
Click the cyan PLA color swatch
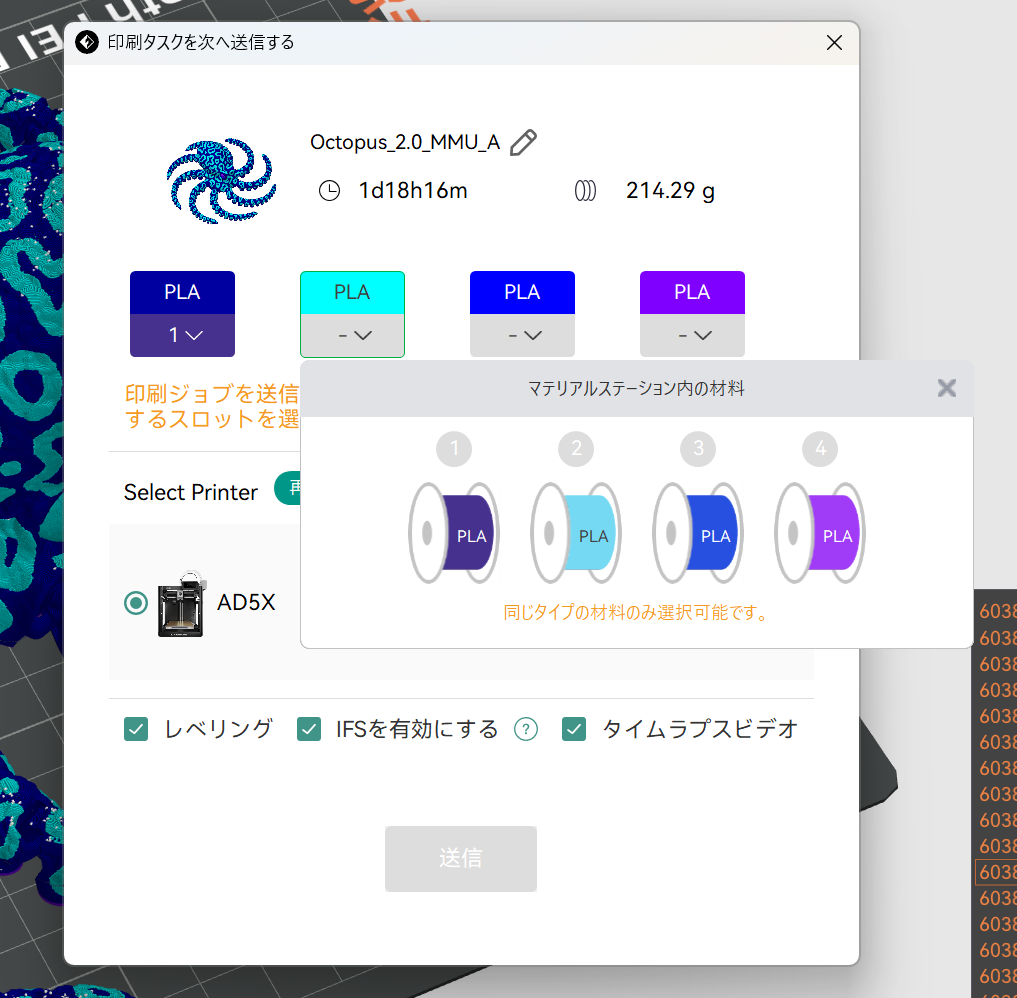point(352,292)
